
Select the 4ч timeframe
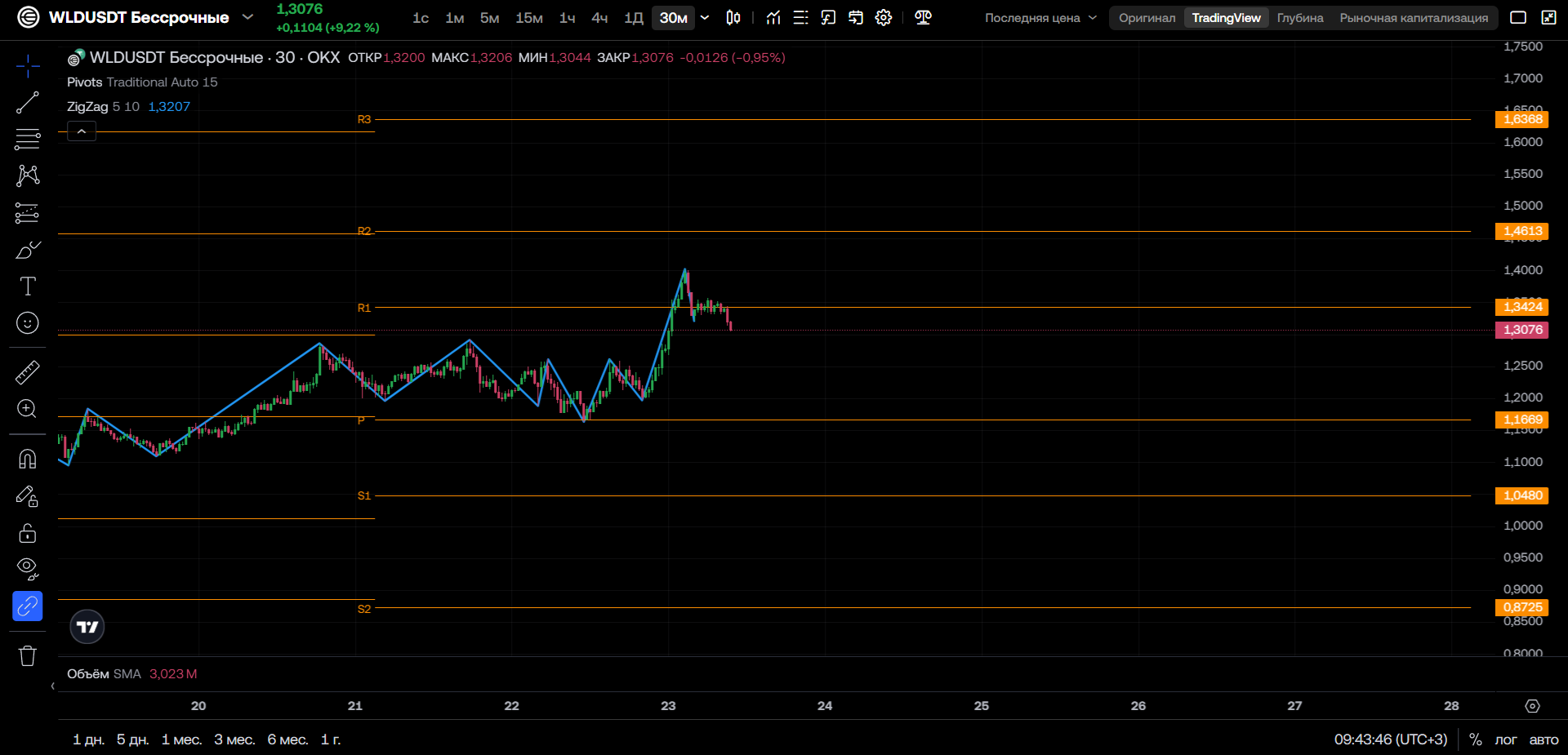coord(599,18)
